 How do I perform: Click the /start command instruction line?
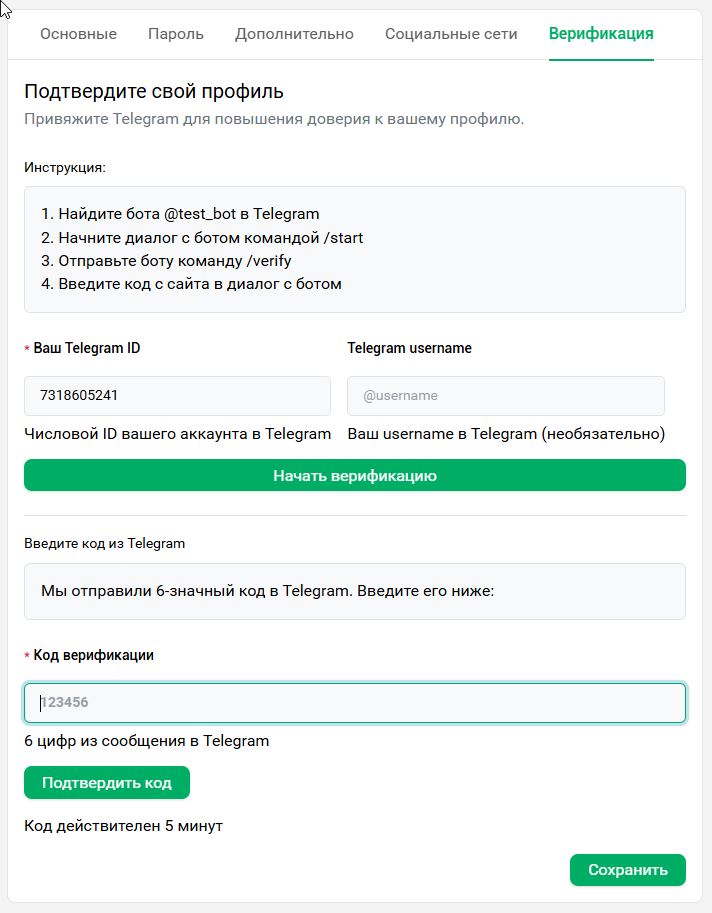202,238
